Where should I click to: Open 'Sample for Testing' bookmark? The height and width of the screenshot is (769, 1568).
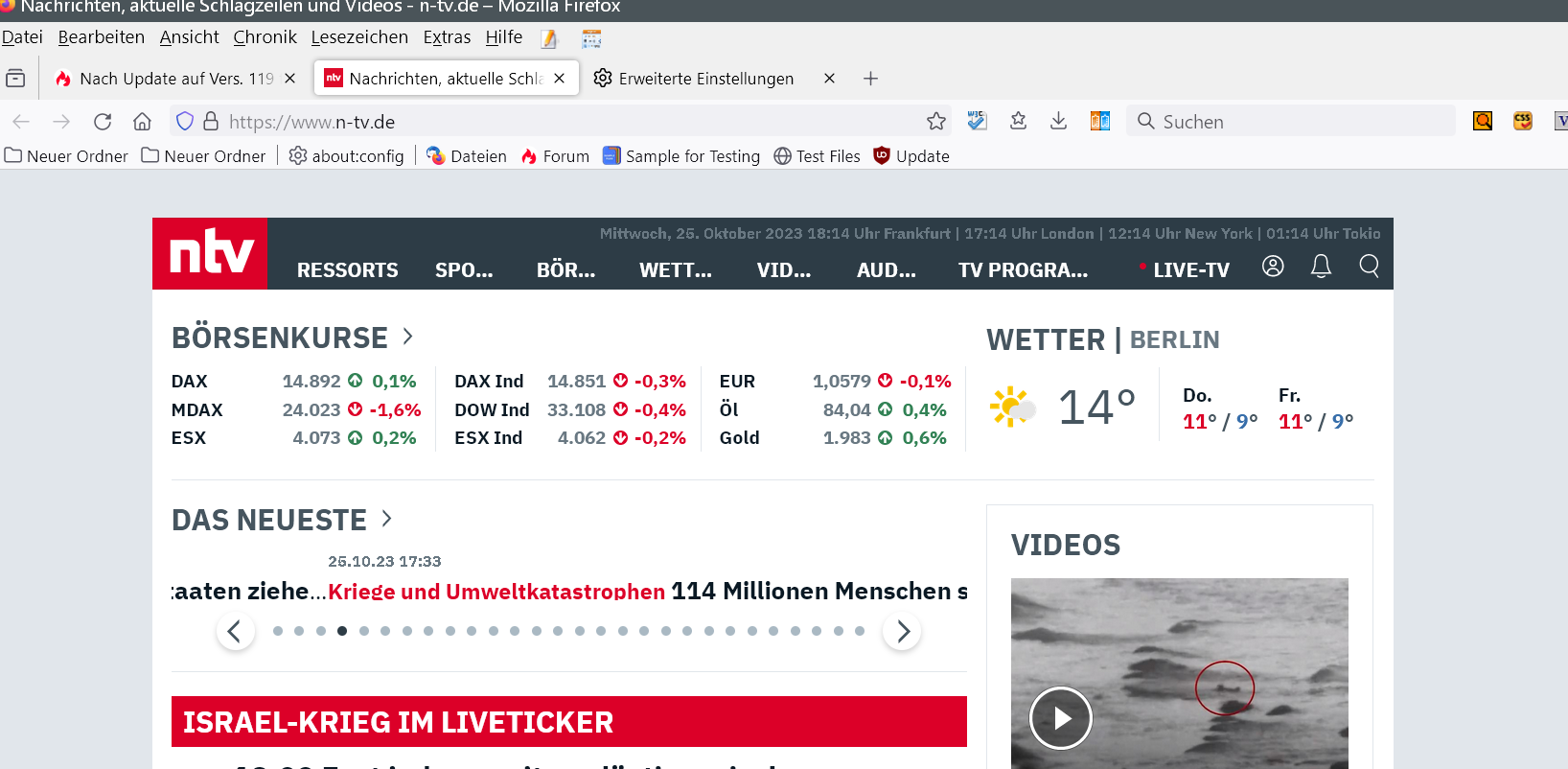coord(681,156)
